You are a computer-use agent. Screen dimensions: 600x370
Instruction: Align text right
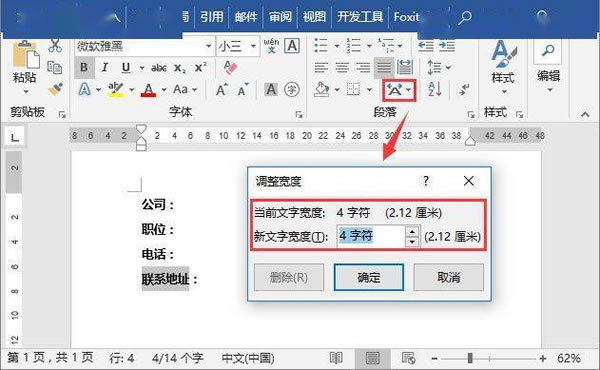pyautogui.click(x=363, y=68)
